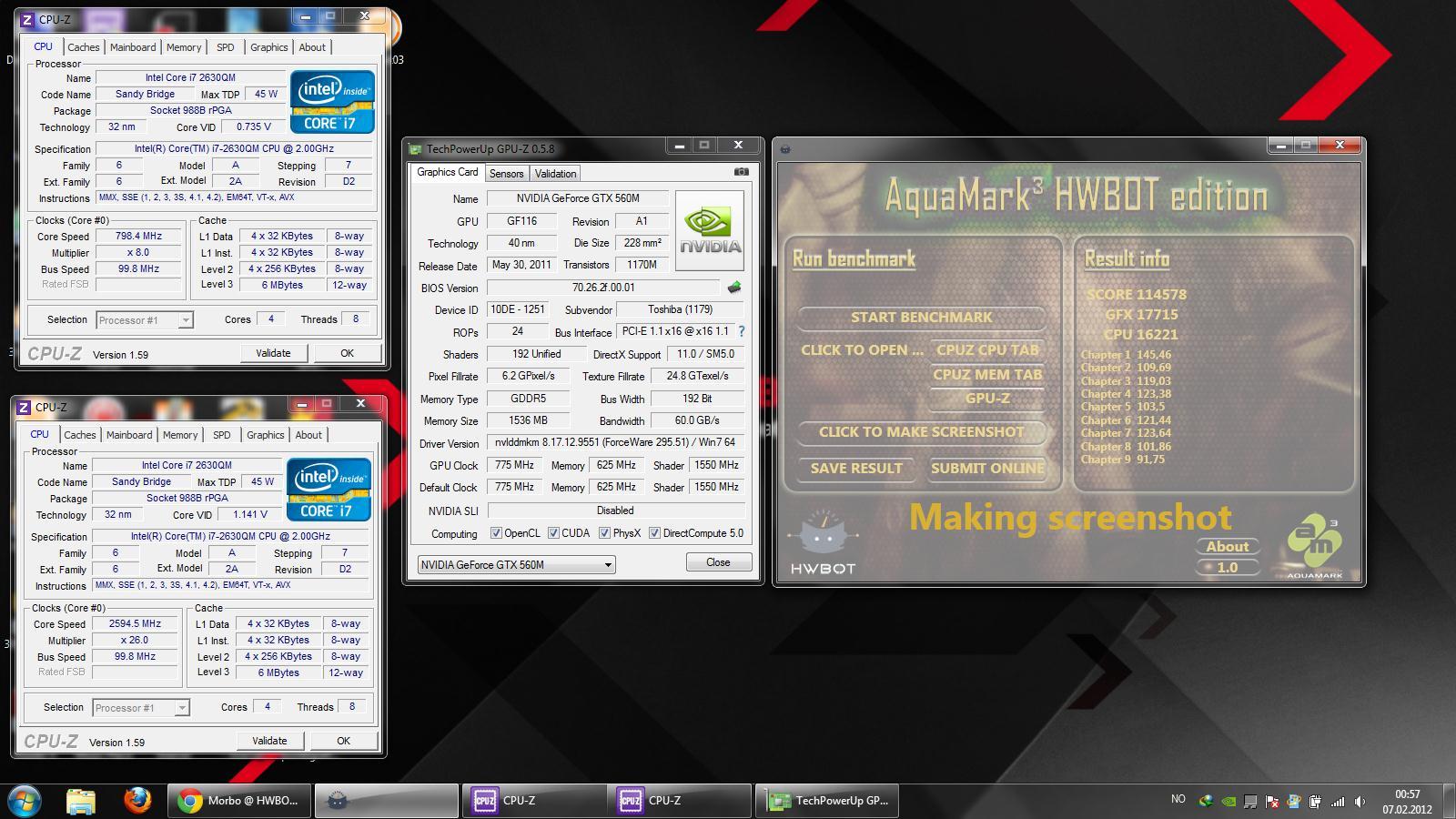Toggle the OpenCL checkbox in GPU-Z
This screenshot has width=1456, height=819.
pos(496,533)
